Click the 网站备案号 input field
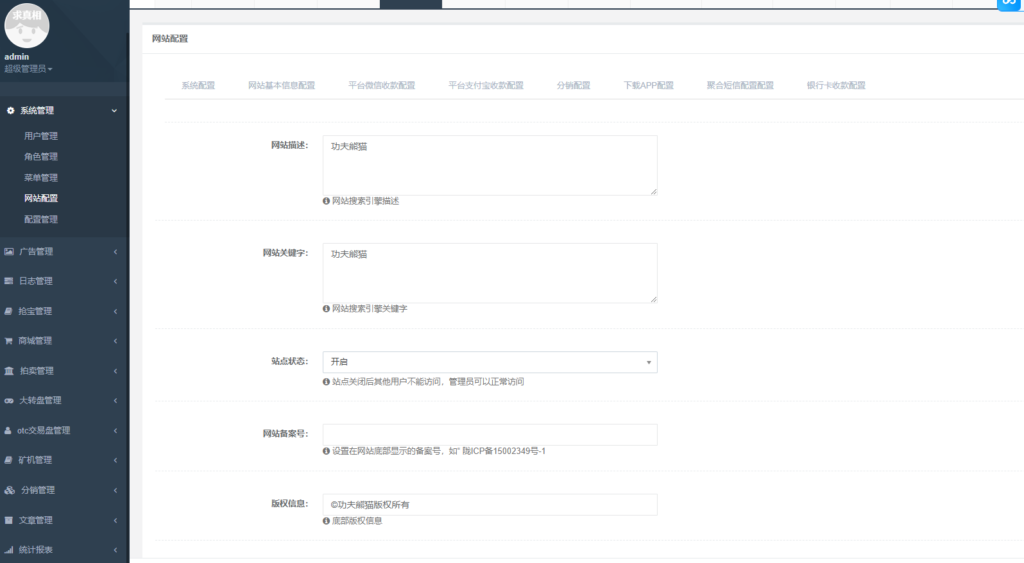Image resolution: width=1024 pixels, height=563 pixels. click(x=490, y=435)
